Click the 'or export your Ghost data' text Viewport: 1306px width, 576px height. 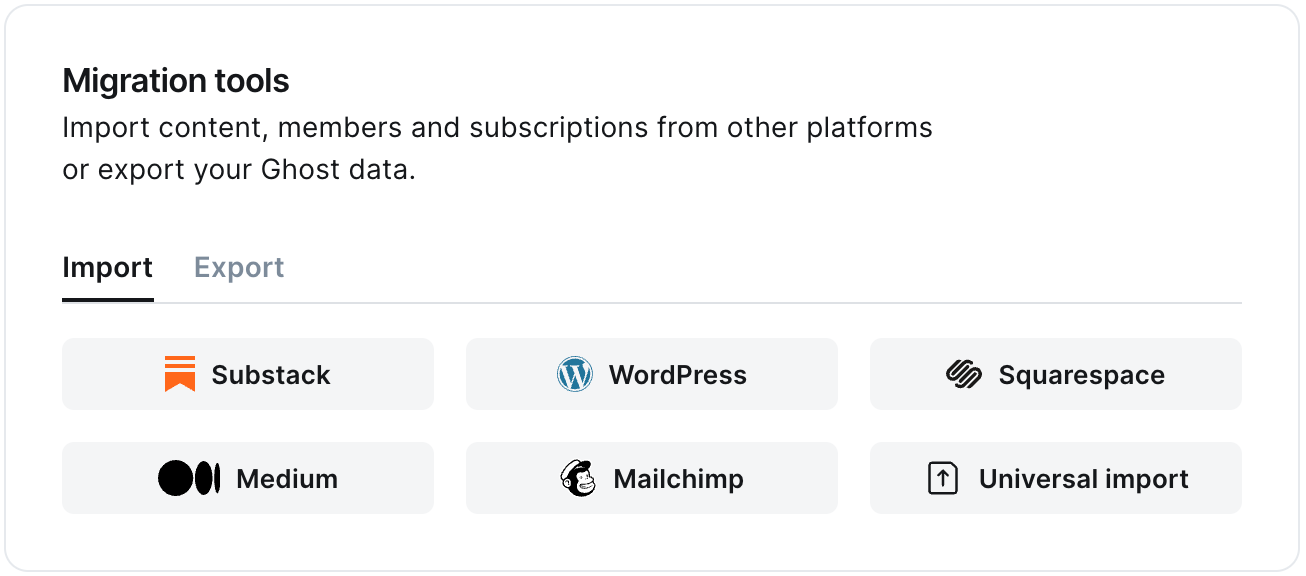coord(238,170)
